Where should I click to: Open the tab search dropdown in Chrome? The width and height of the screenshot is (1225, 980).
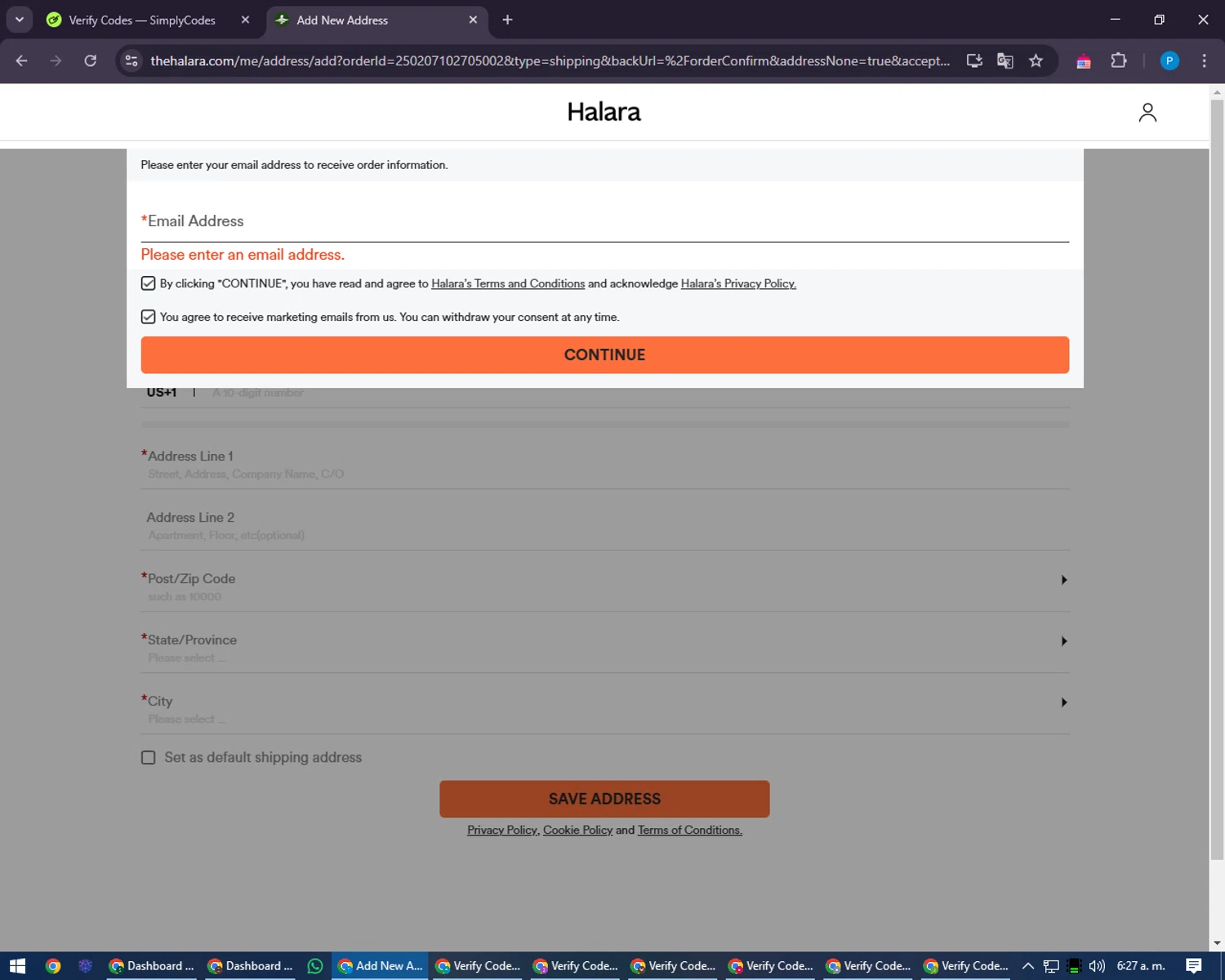pyautogui.click(x=19, y=20)
